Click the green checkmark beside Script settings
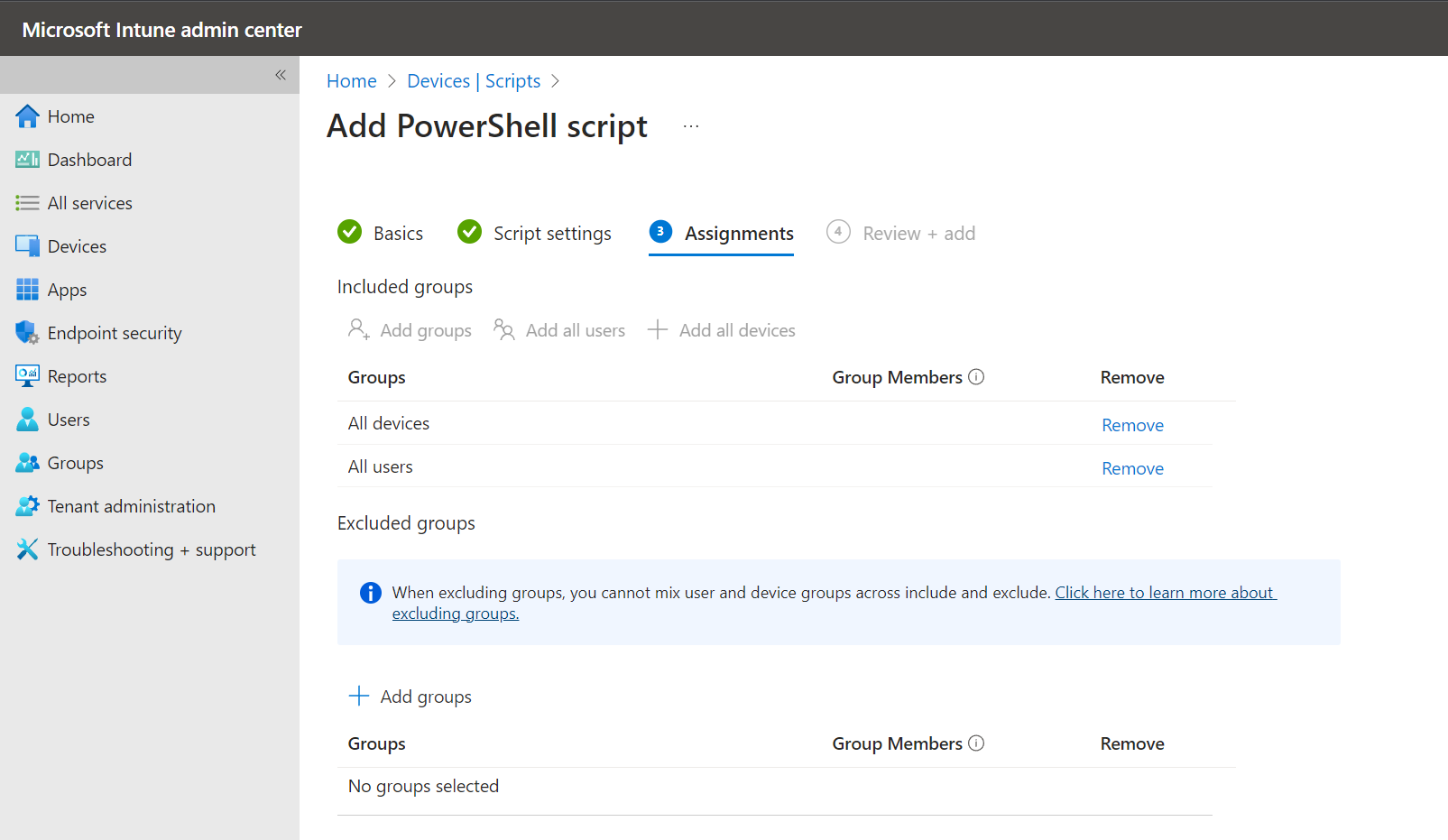Viewport: 1448px width, 840px height. click(469, 232)
